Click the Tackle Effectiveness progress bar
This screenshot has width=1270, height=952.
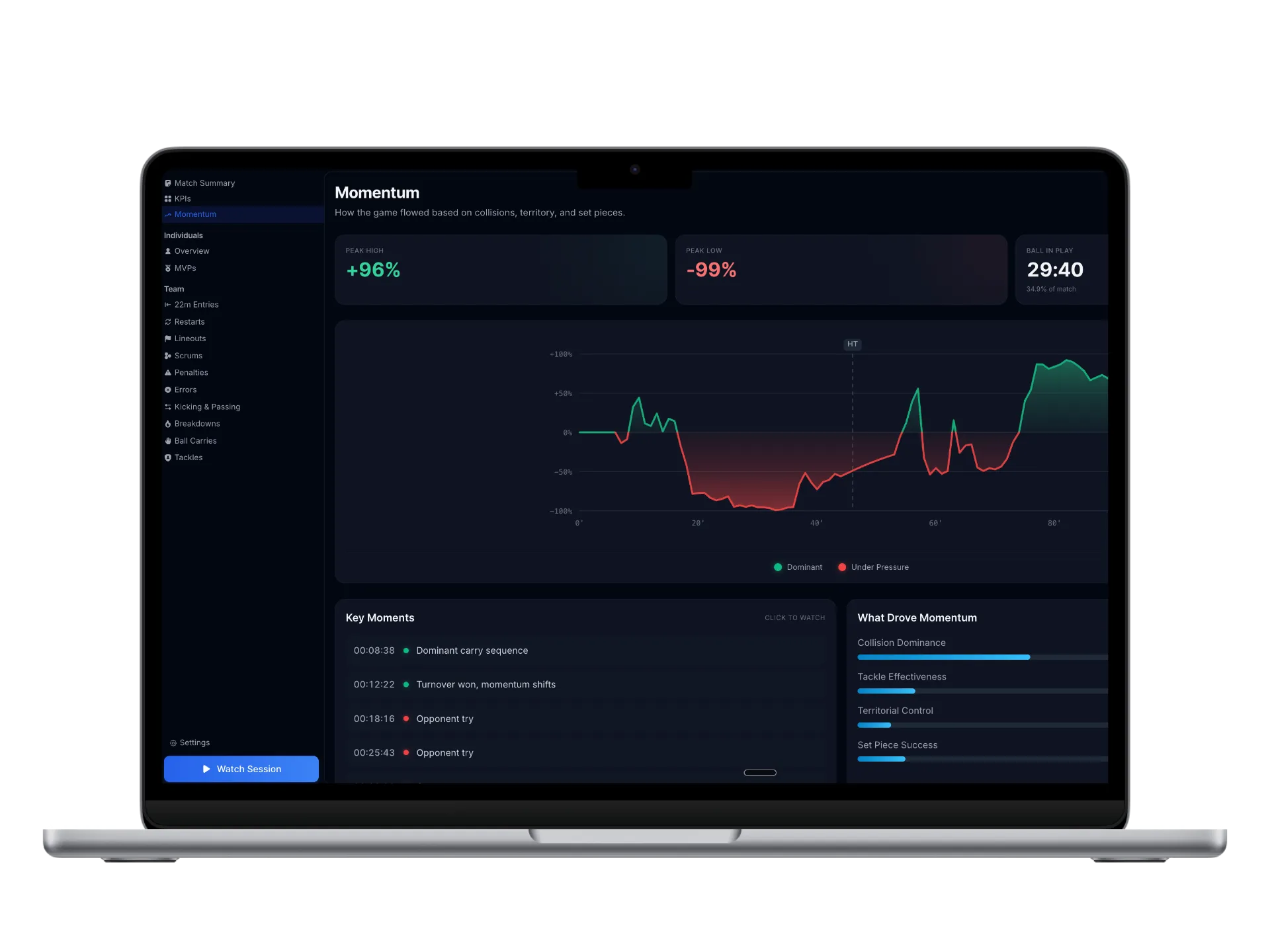(x=982, y=691)
